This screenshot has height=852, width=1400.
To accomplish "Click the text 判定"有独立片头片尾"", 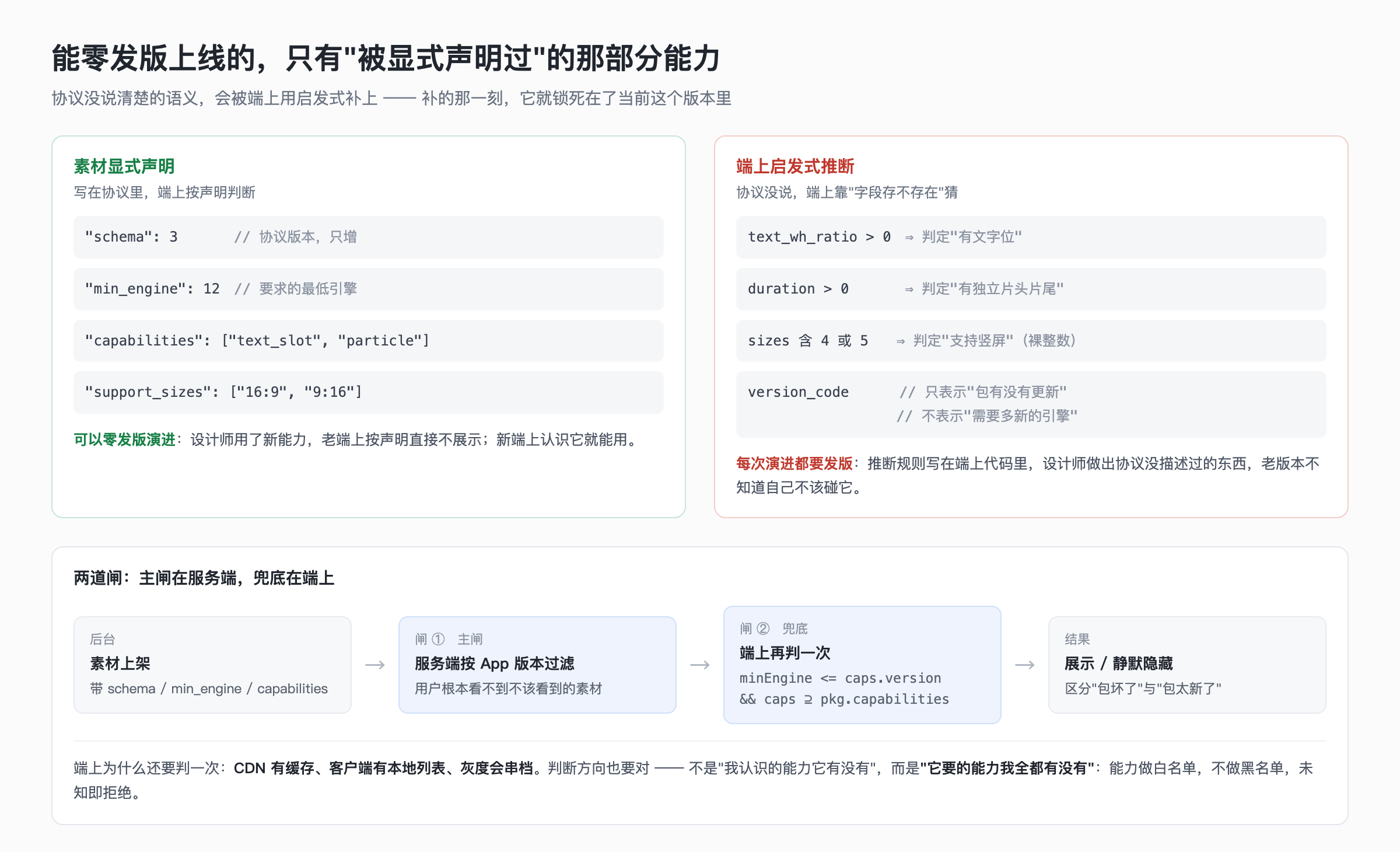I will tap(993, 289).
